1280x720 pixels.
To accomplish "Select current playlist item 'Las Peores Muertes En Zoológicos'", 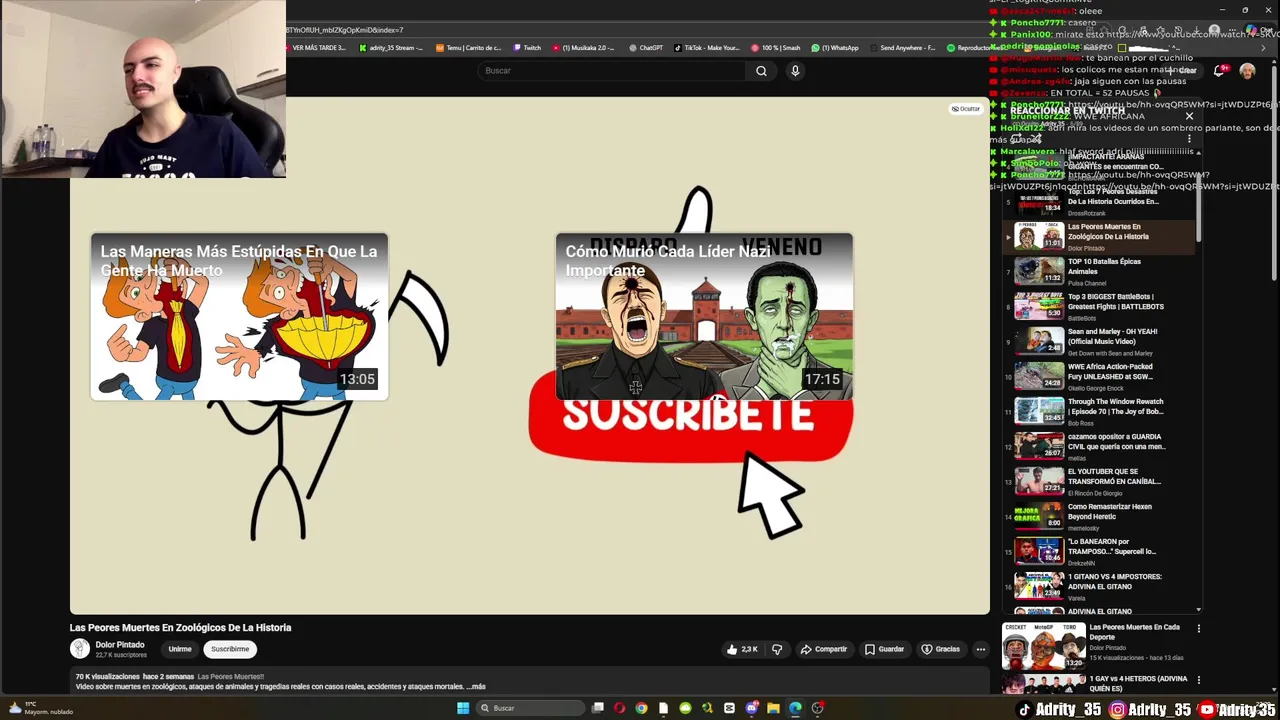I will point(1100,237).
